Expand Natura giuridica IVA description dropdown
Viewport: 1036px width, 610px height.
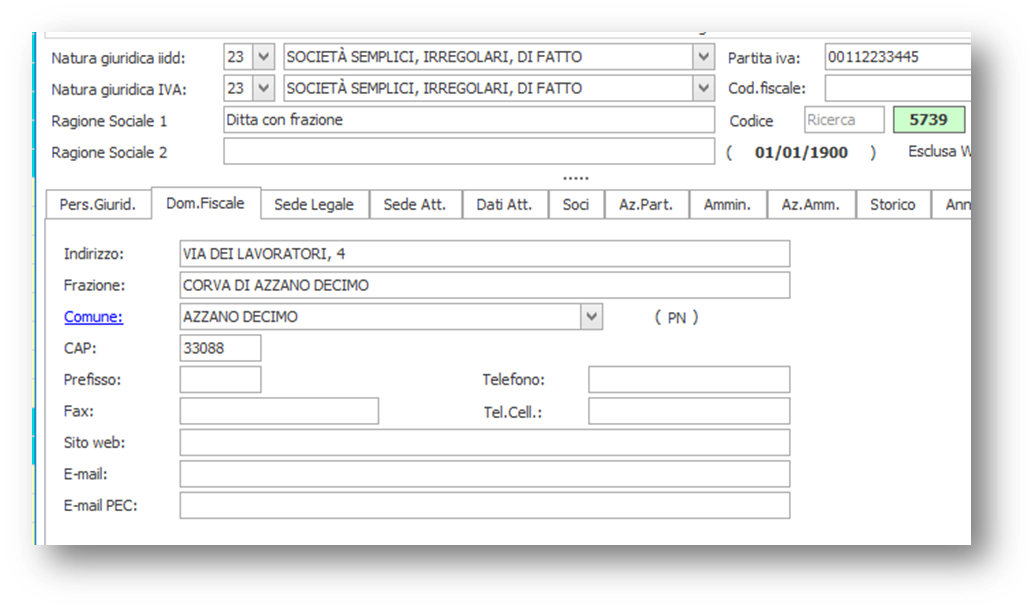click(x=704, y=88)
